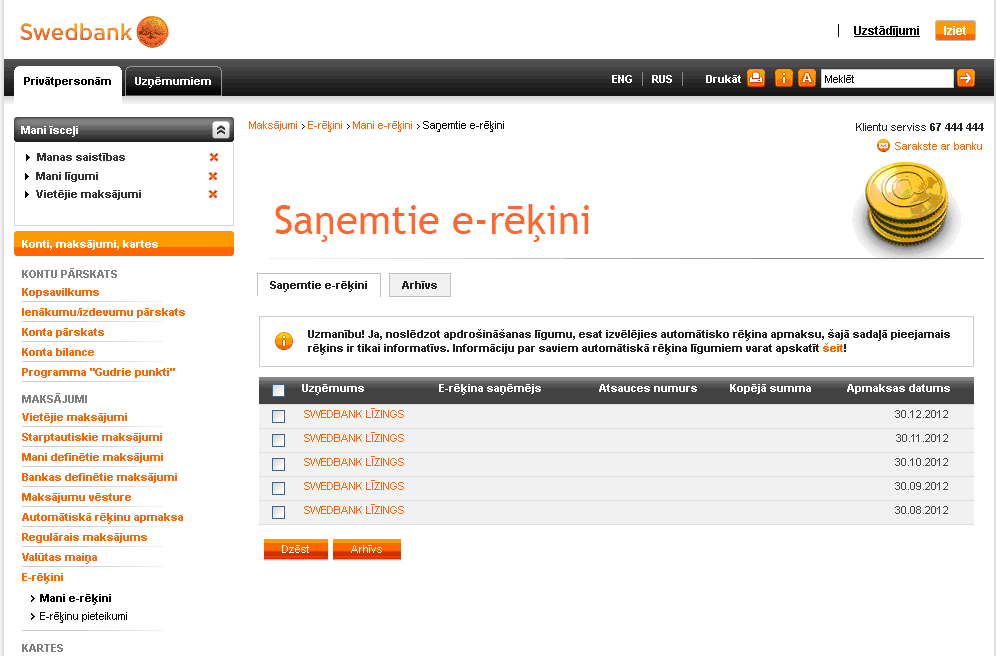Click the Uzņēmums column header
This screenshot has height=656, width=996.
[x=333, y=388]
